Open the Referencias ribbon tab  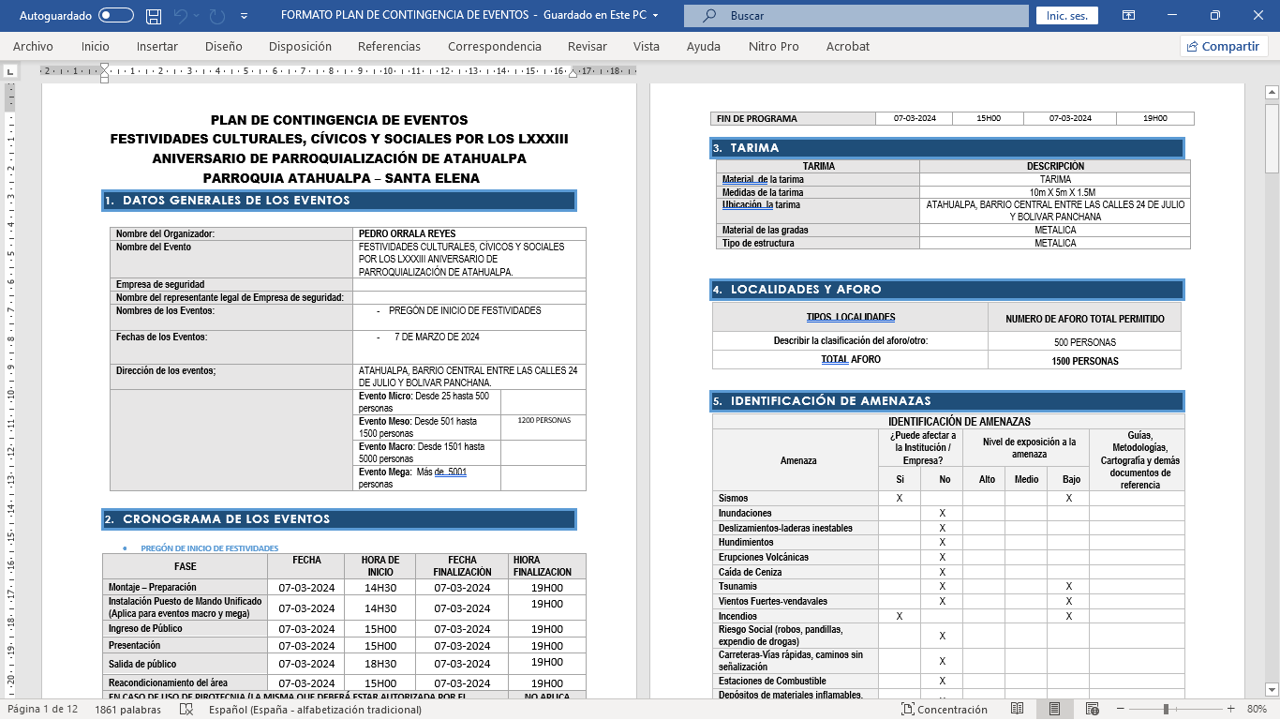389,46
